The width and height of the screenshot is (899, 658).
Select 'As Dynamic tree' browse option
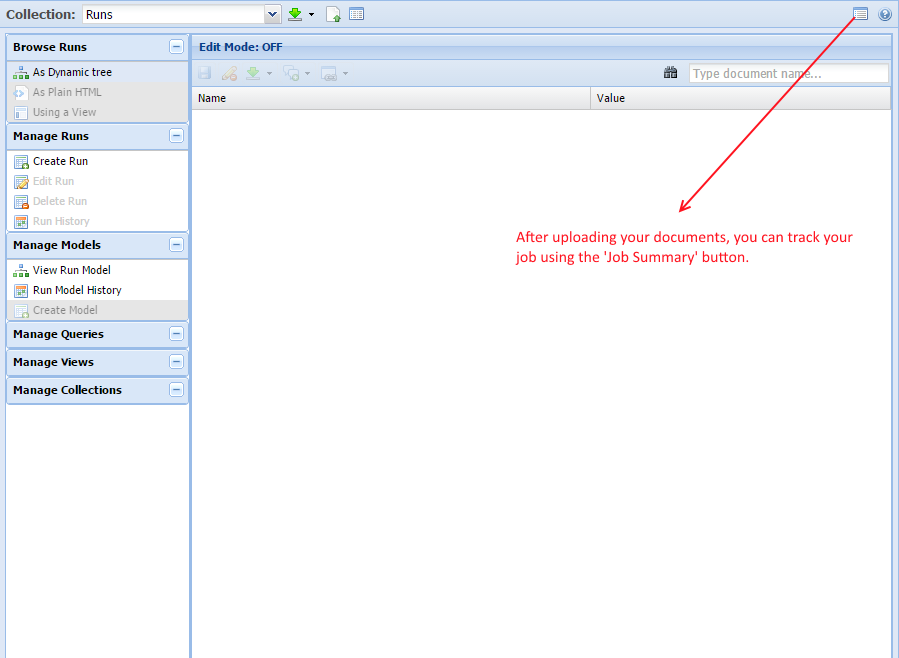(x=72, y=72)
